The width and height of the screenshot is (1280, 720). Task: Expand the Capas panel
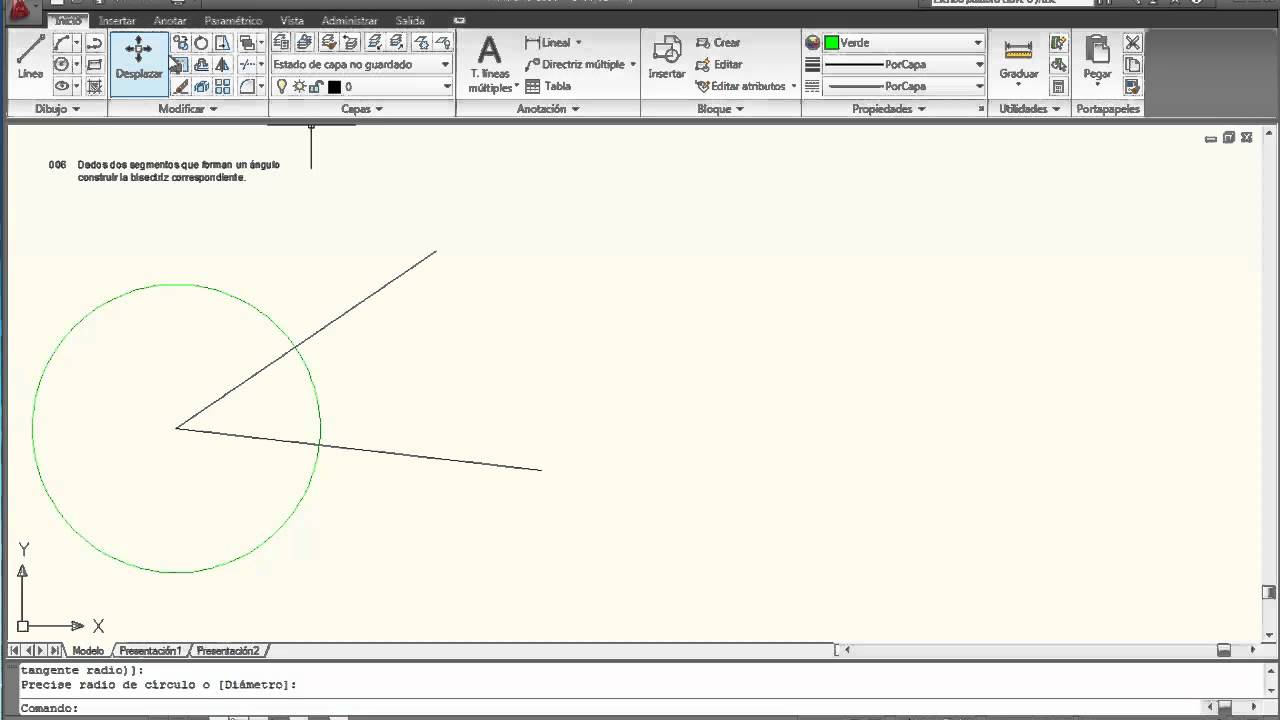tap(362, 109)
